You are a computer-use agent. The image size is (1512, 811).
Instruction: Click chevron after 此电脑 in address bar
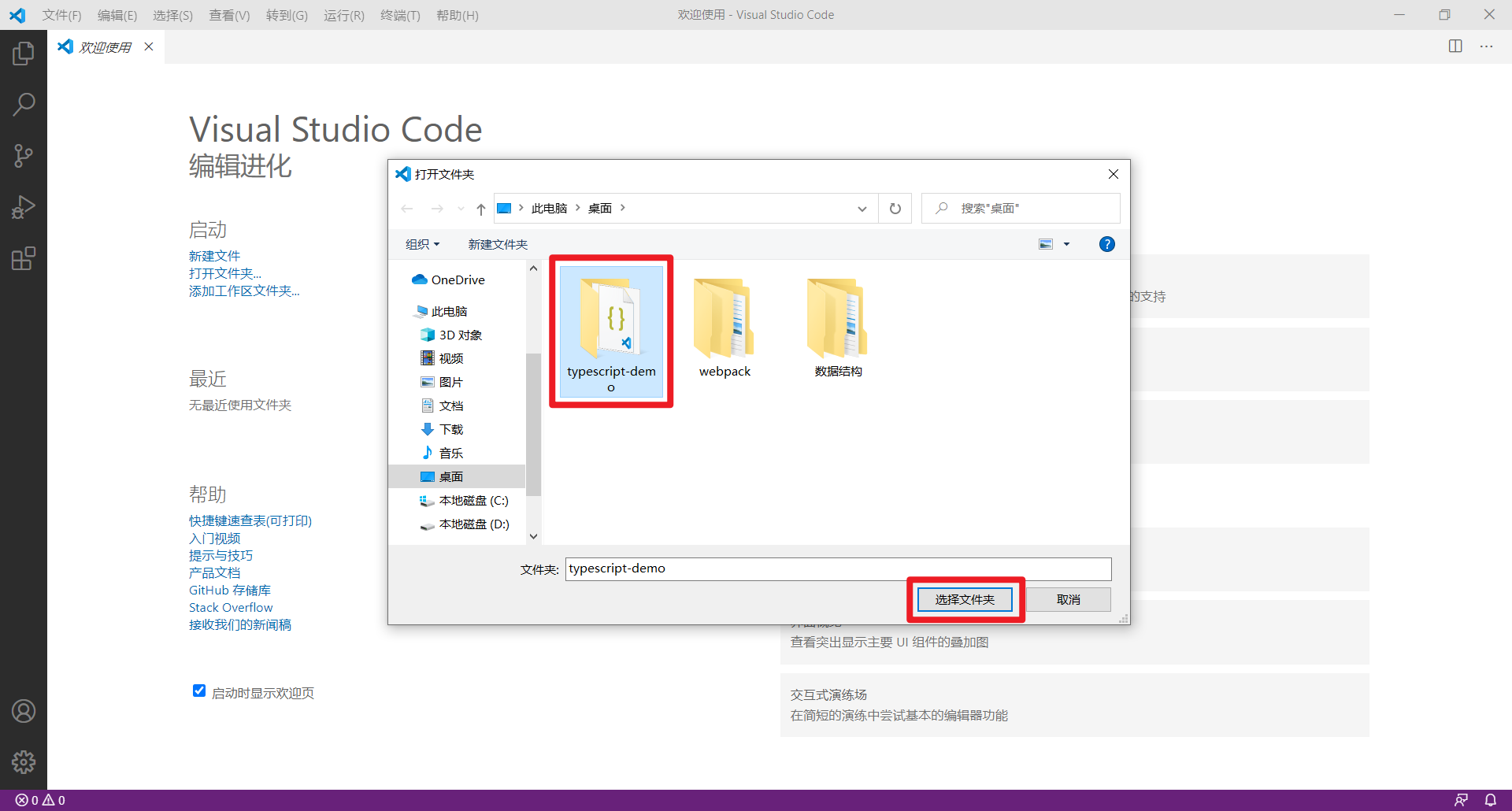[x=578, y=208]
